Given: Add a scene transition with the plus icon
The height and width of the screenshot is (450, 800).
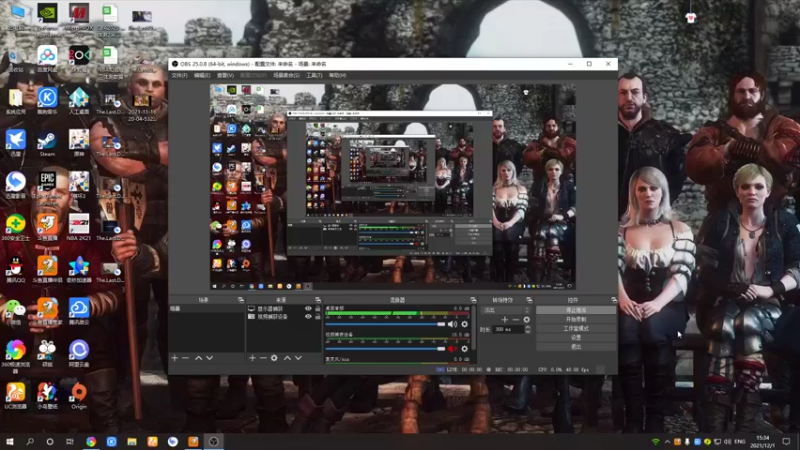Looking at the screenshot, I should click(505, 320).
